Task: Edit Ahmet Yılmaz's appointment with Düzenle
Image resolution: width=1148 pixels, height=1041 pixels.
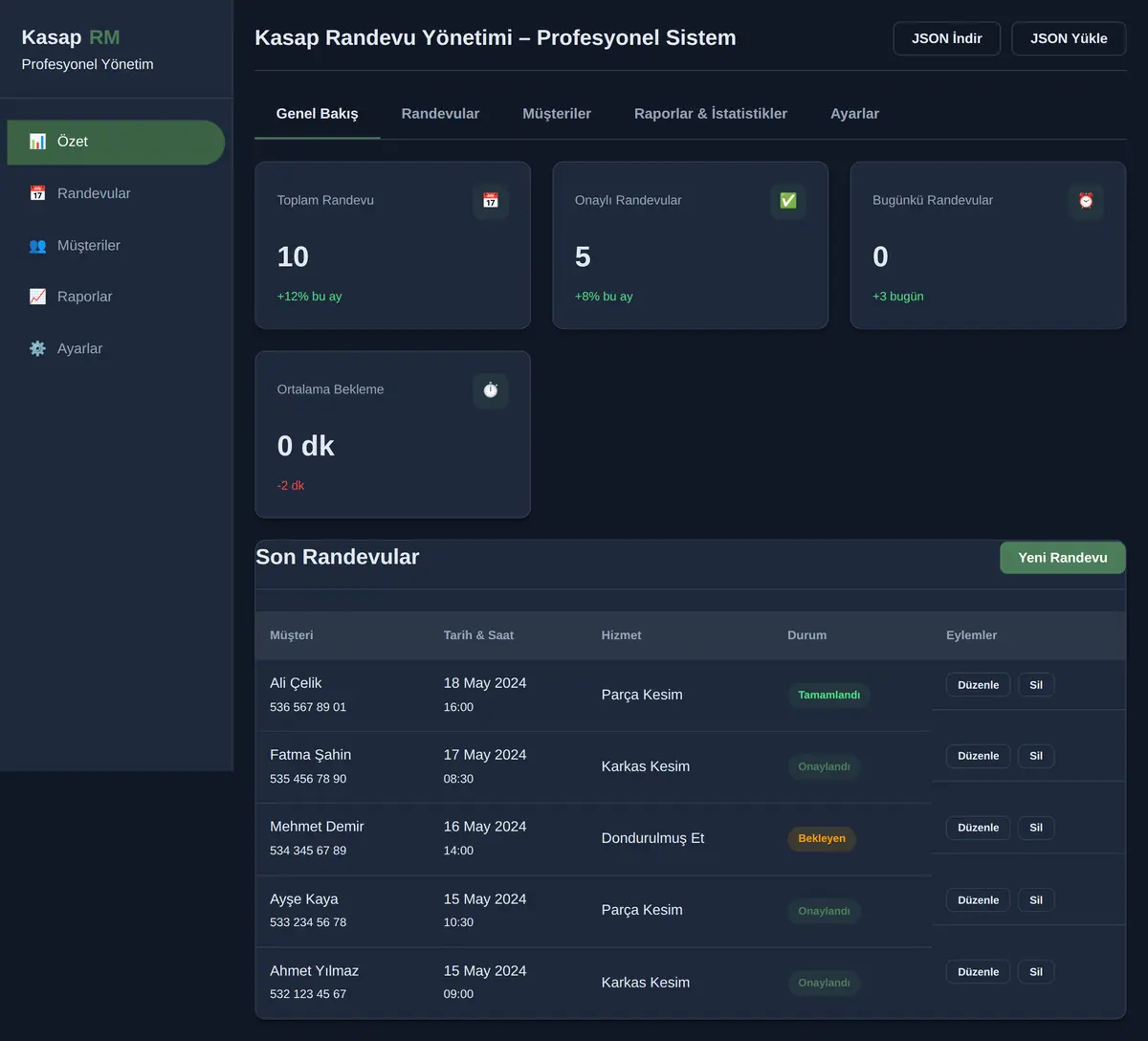Action: coord(978,972)
